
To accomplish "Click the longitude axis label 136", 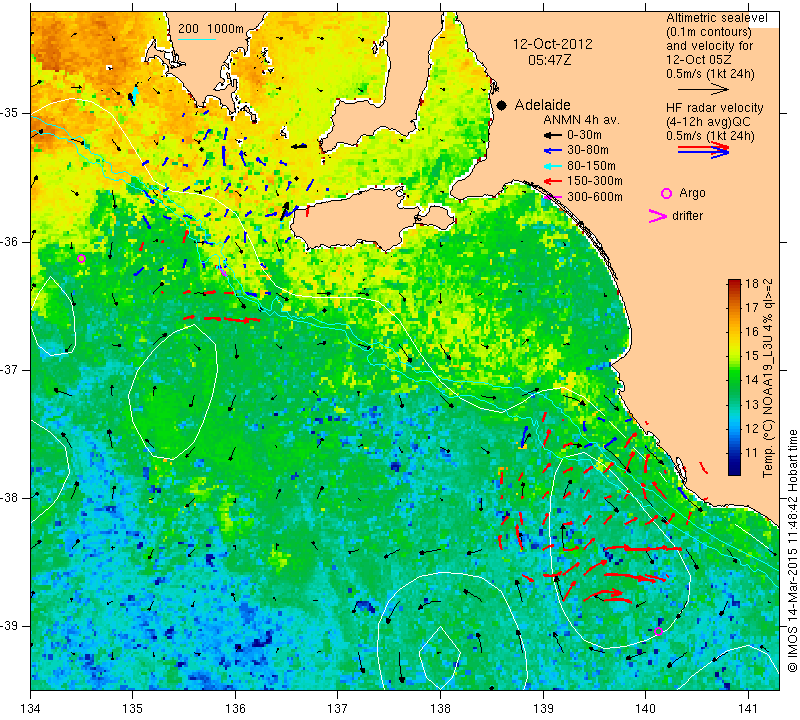I will [236, 709].
